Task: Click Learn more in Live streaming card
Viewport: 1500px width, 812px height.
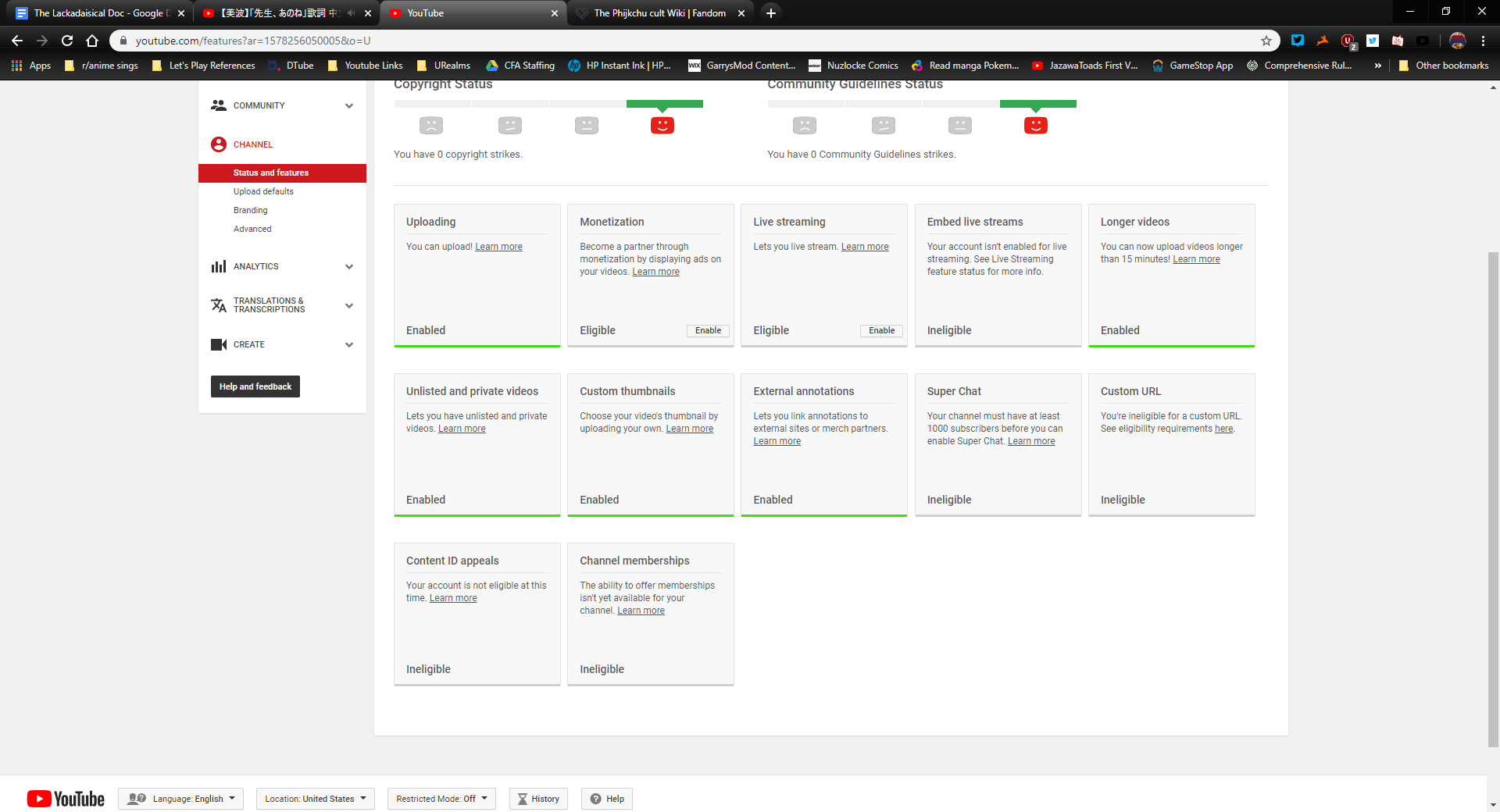Action: pos(865,247)
